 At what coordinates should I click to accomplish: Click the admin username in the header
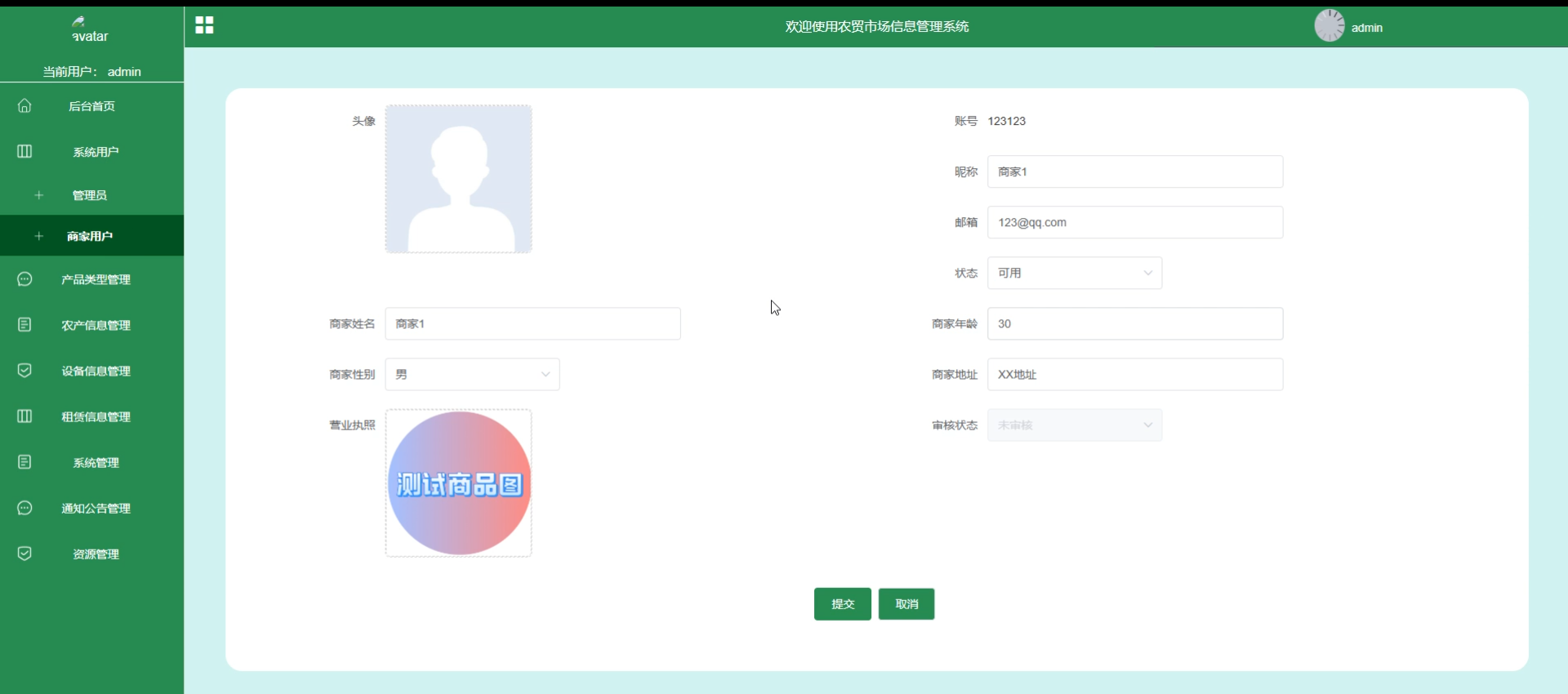(x=1367, y=28)
